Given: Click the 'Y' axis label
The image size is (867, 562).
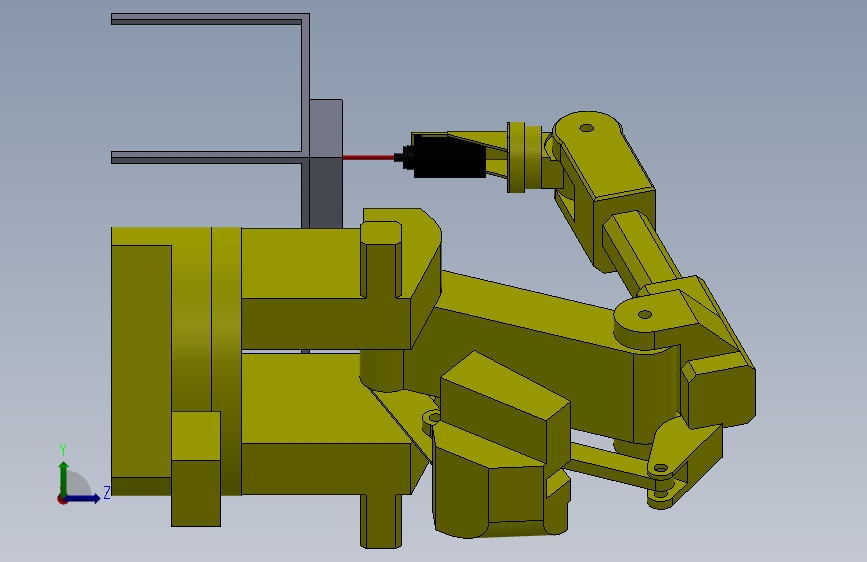Looking at the screenshot, I should pyautogui.click(x=63, y=450).
